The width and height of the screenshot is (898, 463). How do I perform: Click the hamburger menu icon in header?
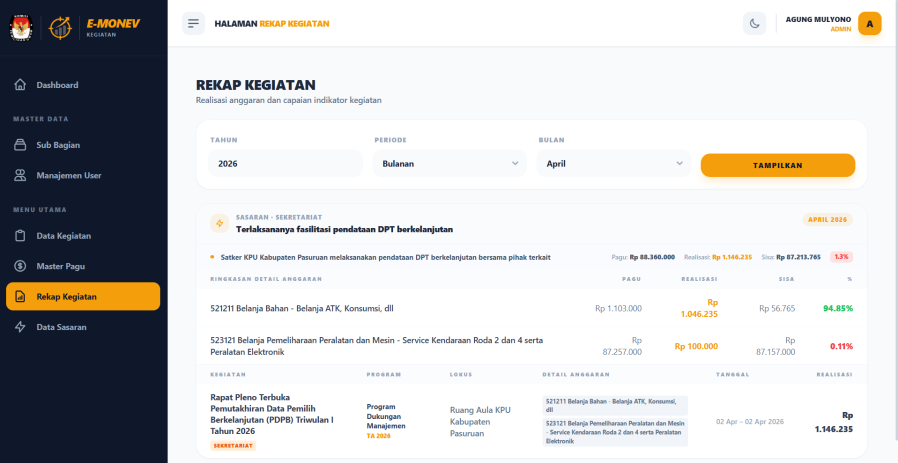coord(194,23)
